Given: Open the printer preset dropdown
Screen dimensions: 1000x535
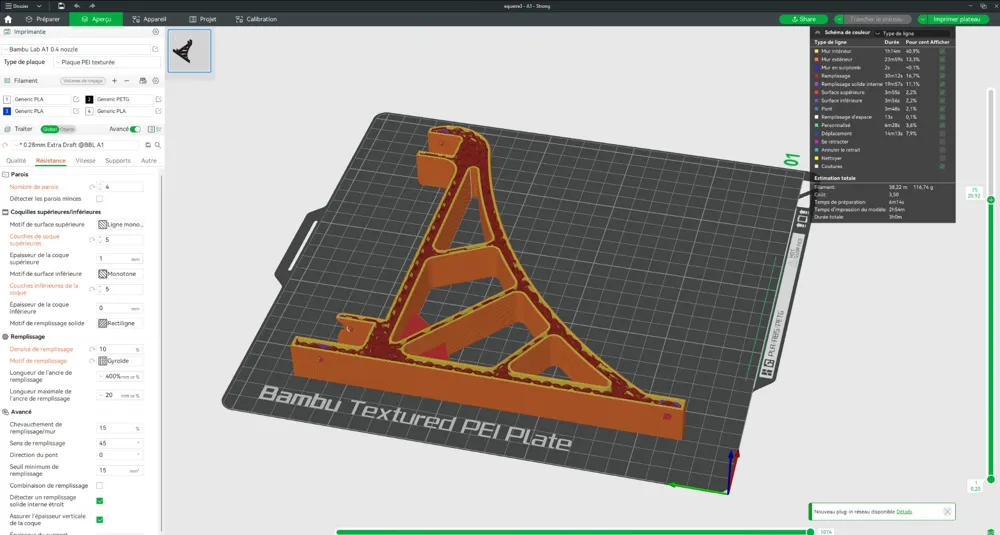Looking at the screenshot, I should pyautogui.click(x=76, y=49).
